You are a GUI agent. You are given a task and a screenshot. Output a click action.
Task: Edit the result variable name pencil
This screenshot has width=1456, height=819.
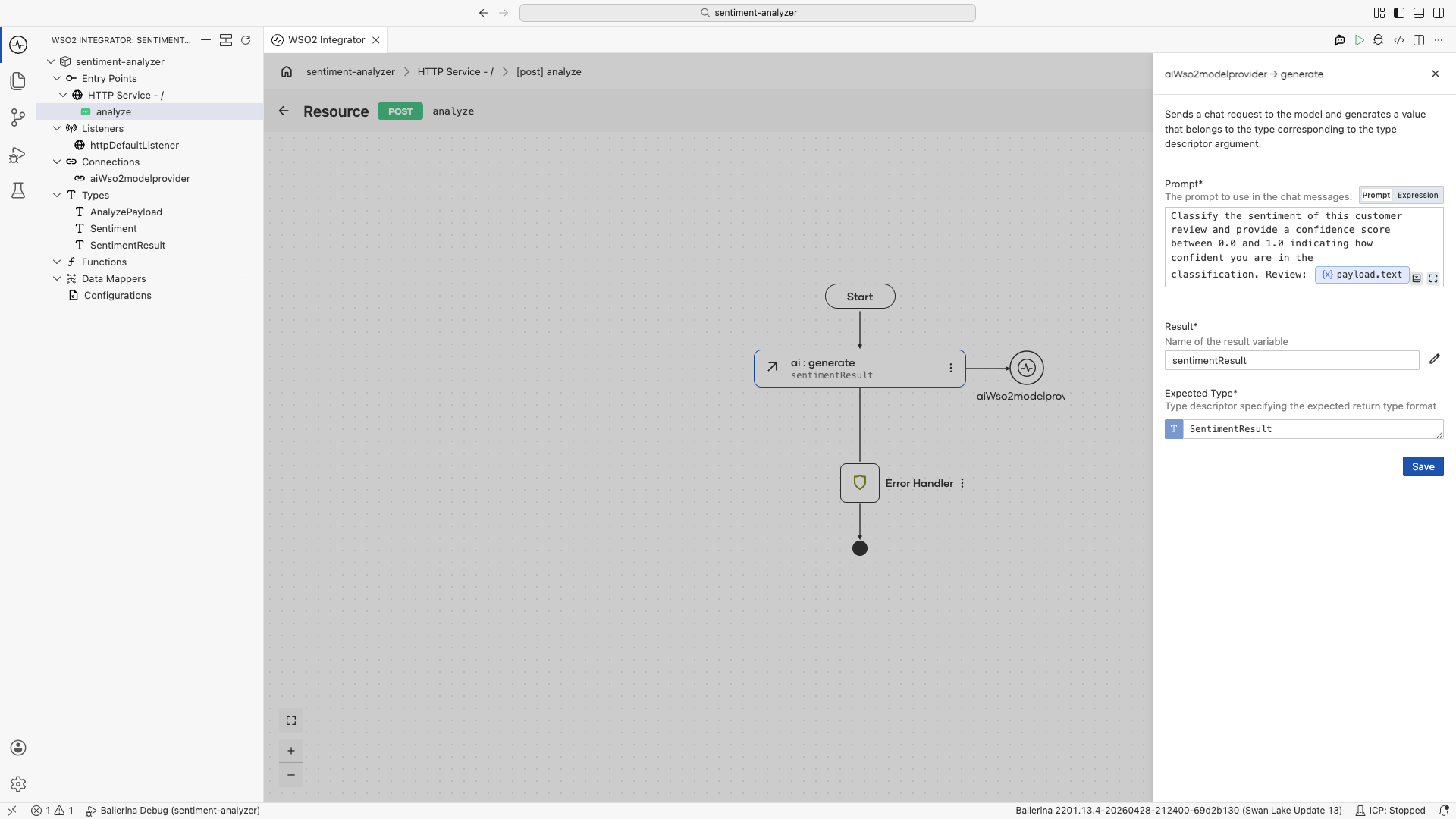tap(1435, 359)
